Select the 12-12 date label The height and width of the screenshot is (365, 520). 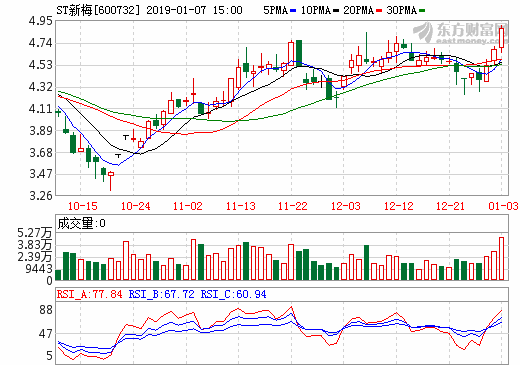[x=399, y=206]
